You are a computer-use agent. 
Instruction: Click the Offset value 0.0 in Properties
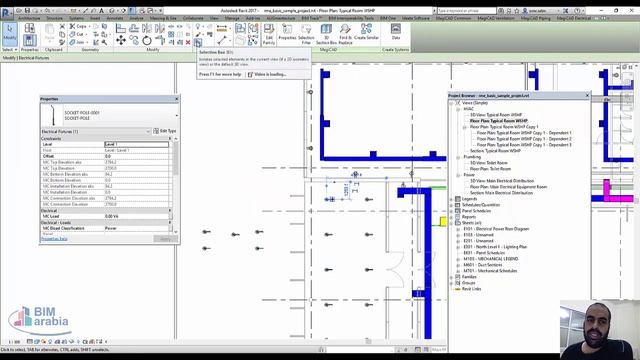[x=136, y=156]
